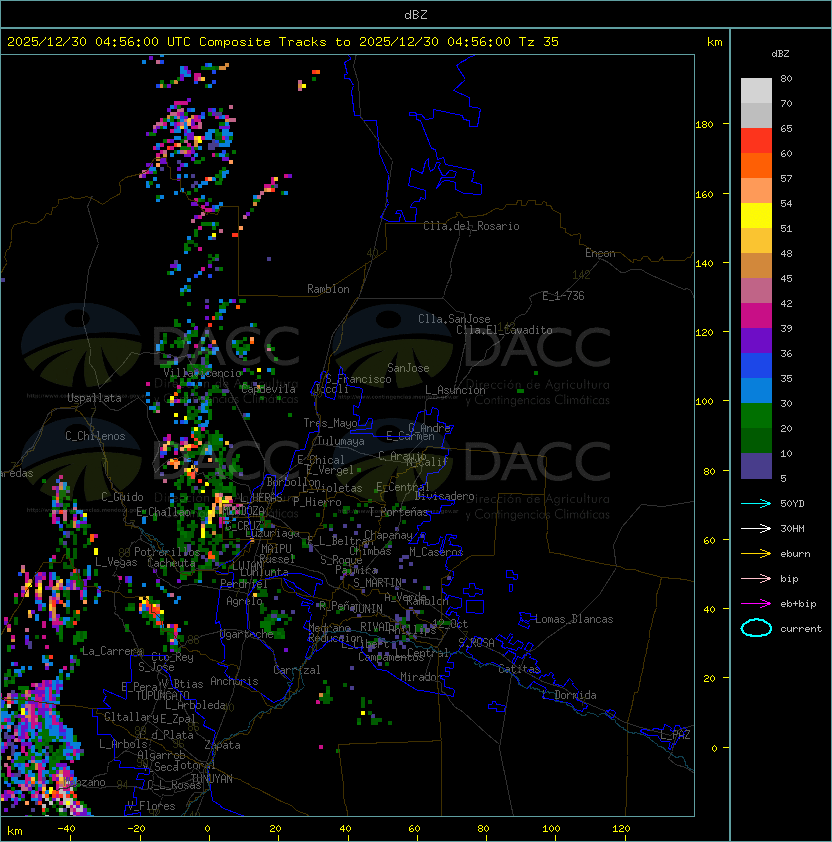This screenshot has width=832, height=842.
Task: Click the 'Catitas' map label
Action: pyautogui.click(x=519, y=669)
